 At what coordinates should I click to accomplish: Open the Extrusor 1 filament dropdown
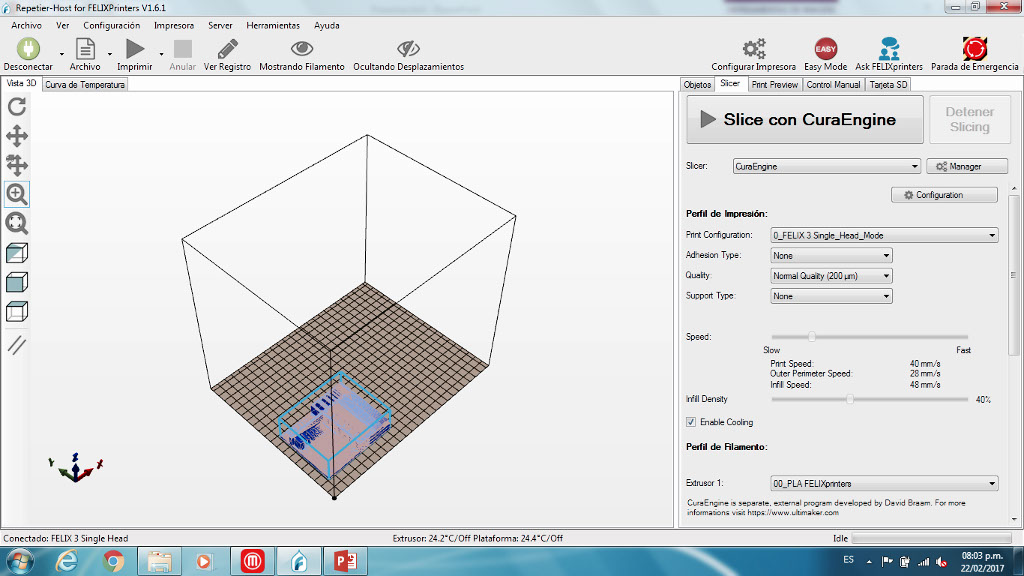click(x=884, y=483)
